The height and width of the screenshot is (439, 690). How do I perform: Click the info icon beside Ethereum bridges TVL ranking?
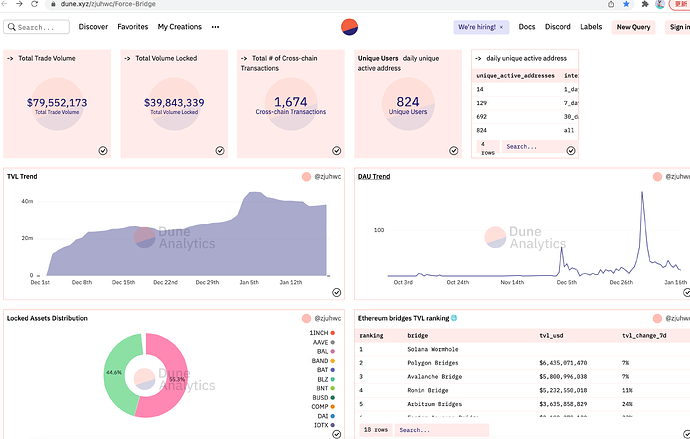[454, 318]
